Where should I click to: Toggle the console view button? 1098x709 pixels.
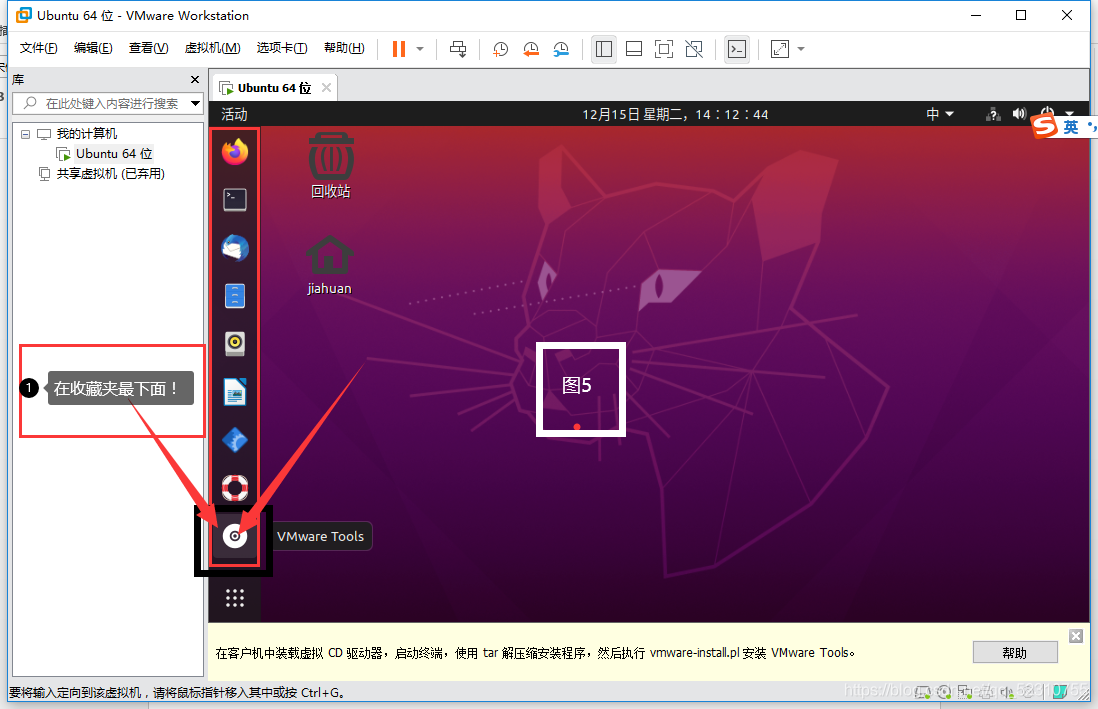[736, 48]
